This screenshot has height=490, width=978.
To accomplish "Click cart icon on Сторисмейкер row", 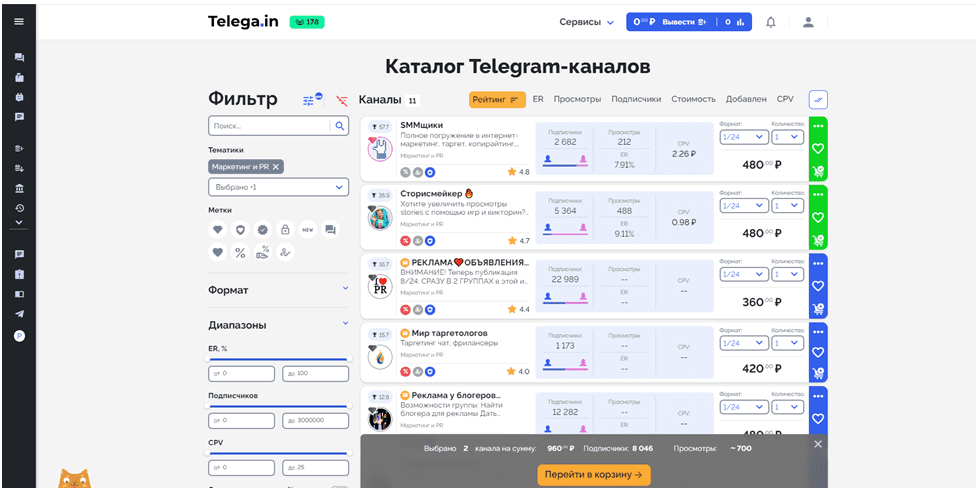I will [x=818, y=240].
